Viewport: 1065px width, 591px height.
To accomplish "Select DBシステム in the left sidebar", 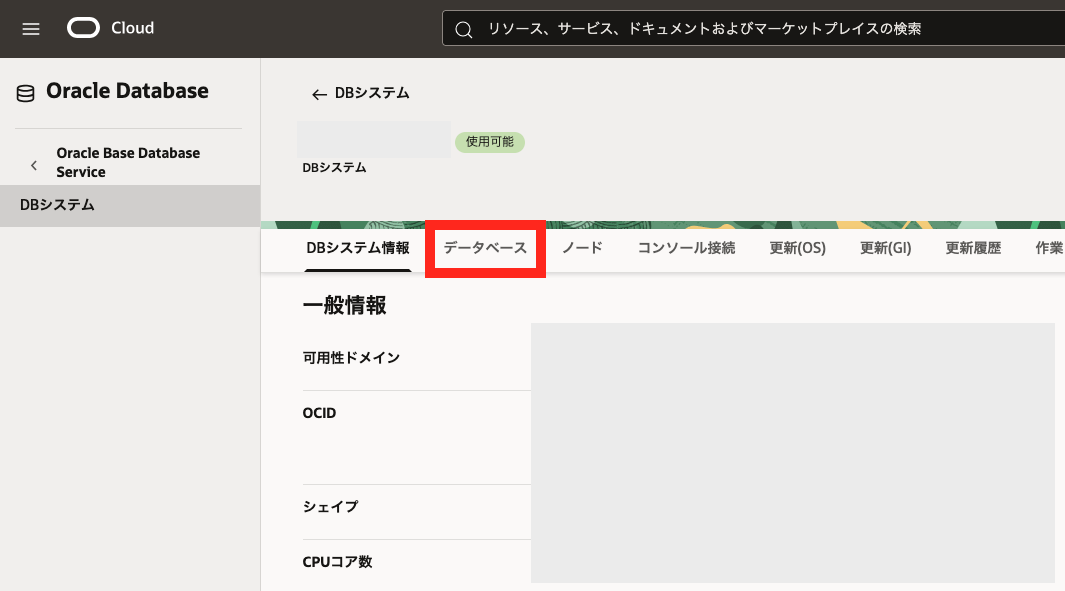I will [x=57, y=205].
